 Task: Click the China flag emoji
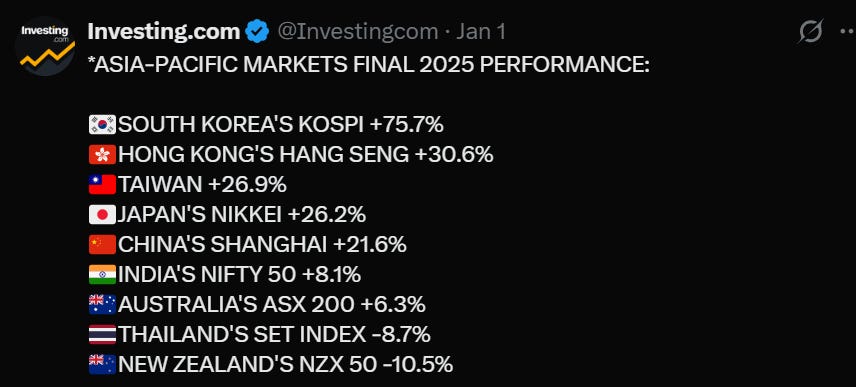[102, 245]
